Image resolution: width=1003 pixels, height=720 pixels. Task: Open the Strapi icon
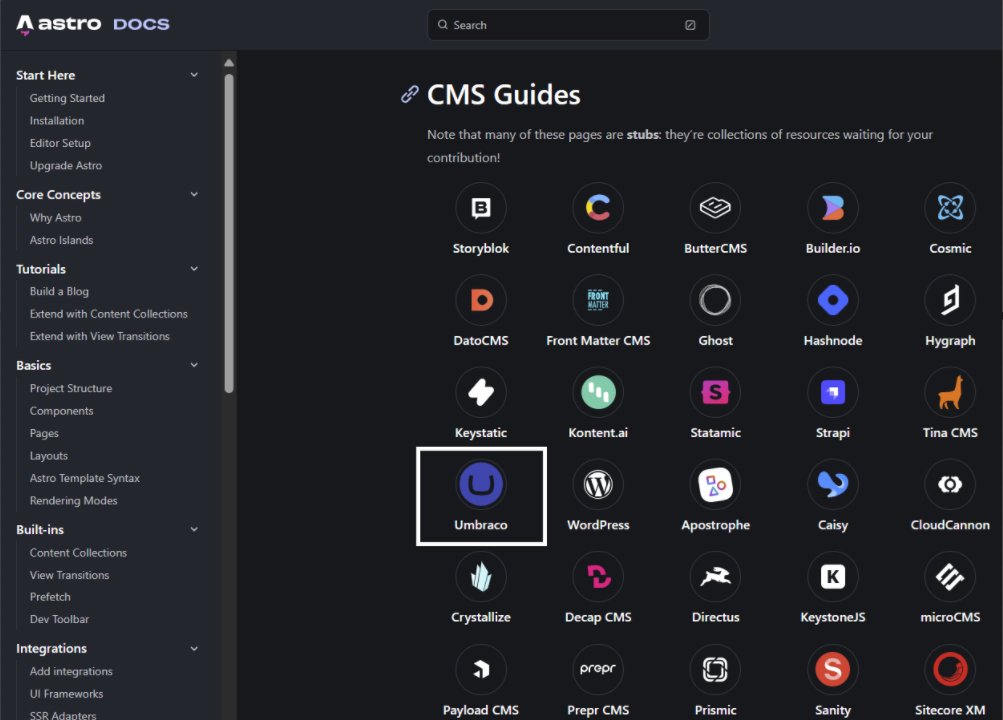pyautogui.click(x=833, y=392)
